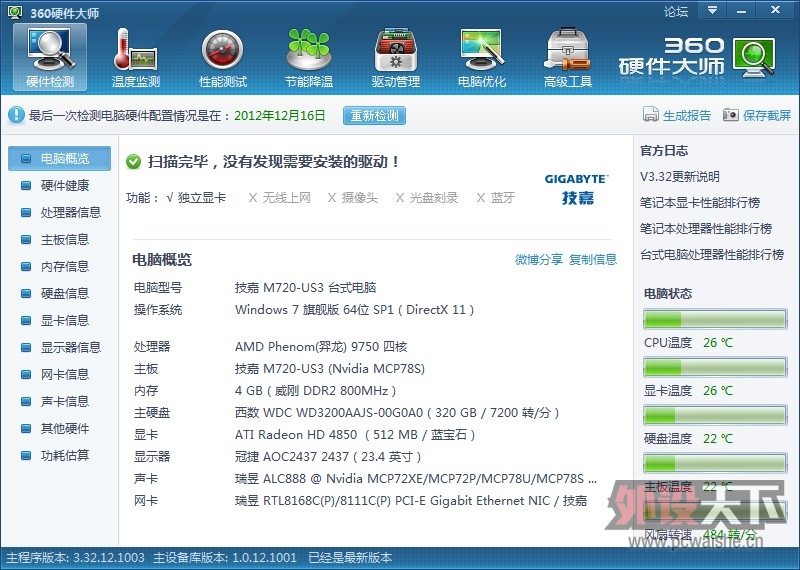This screenshot has height=570, width=800.
Task: Click the WDC WD3200AAJS hard disk value
Action: pyautogui.click(x=397, y=413)
